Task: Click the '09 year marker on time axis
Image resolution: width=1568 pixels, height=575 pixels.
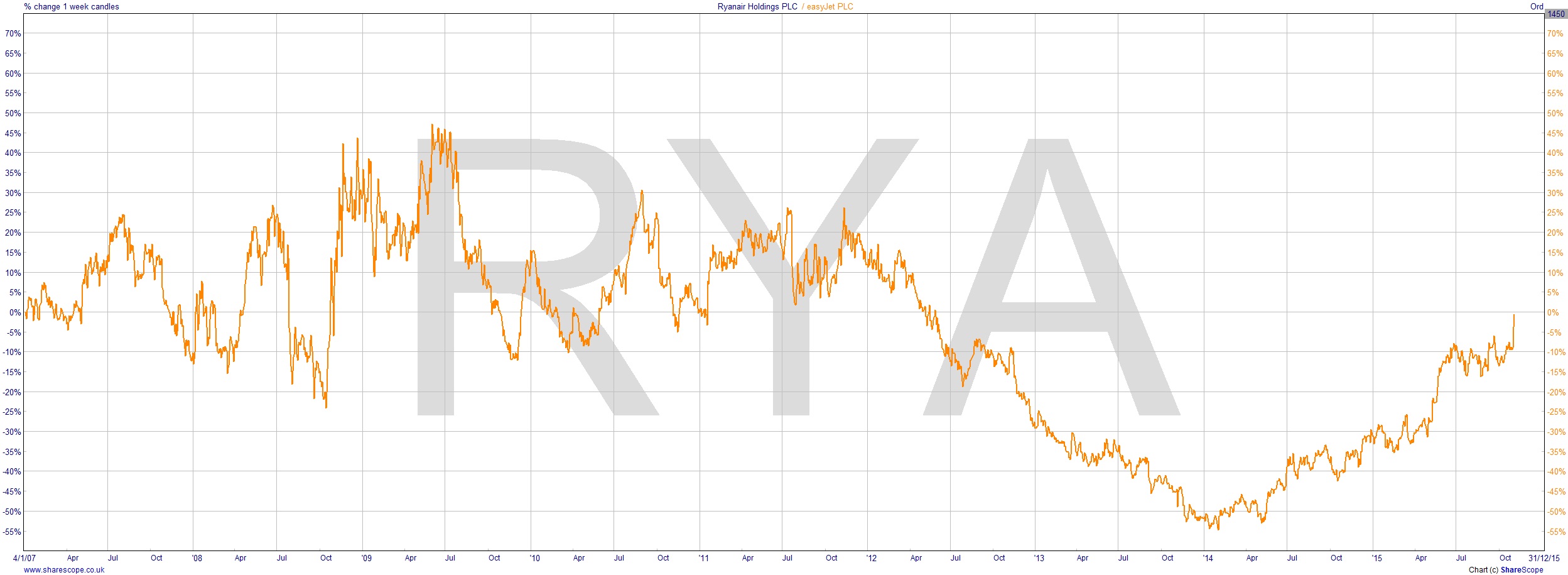Action: click(366, 558)
